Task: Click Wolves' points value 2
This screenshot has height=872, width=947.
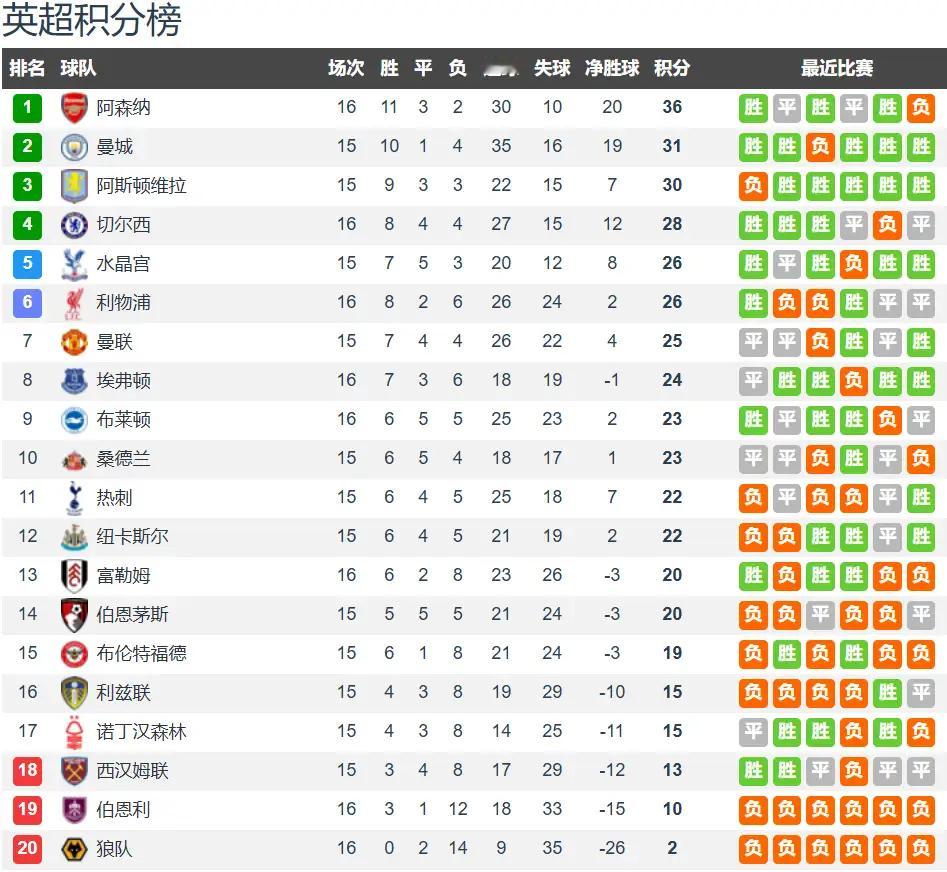Action: pyautogui.click(x=672, y=848)
